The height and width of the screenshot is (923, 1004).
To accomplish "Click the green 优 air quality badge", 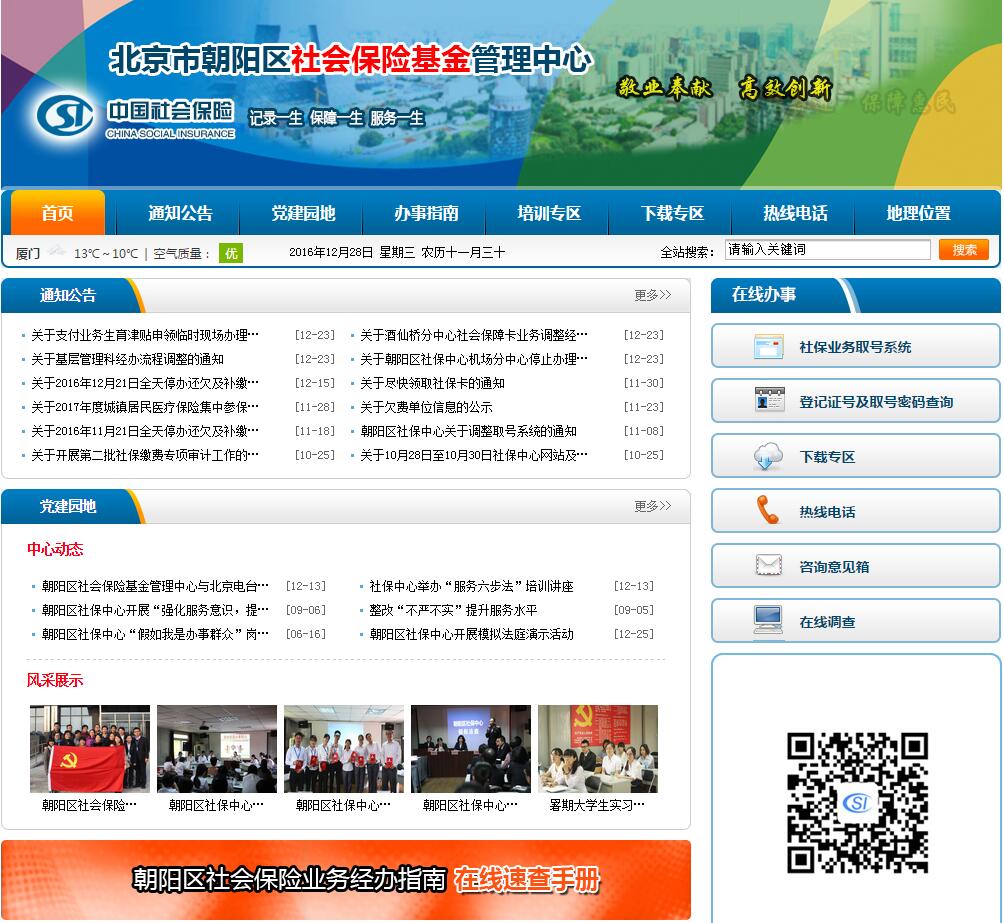I will [x=231, y=253].
